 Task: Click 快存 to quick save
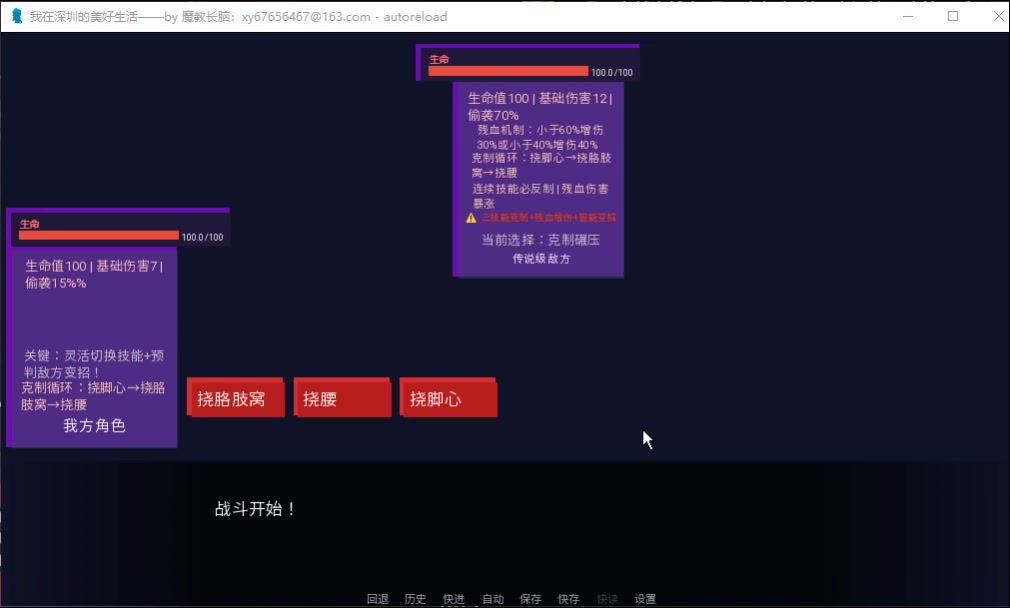(568, 599)
